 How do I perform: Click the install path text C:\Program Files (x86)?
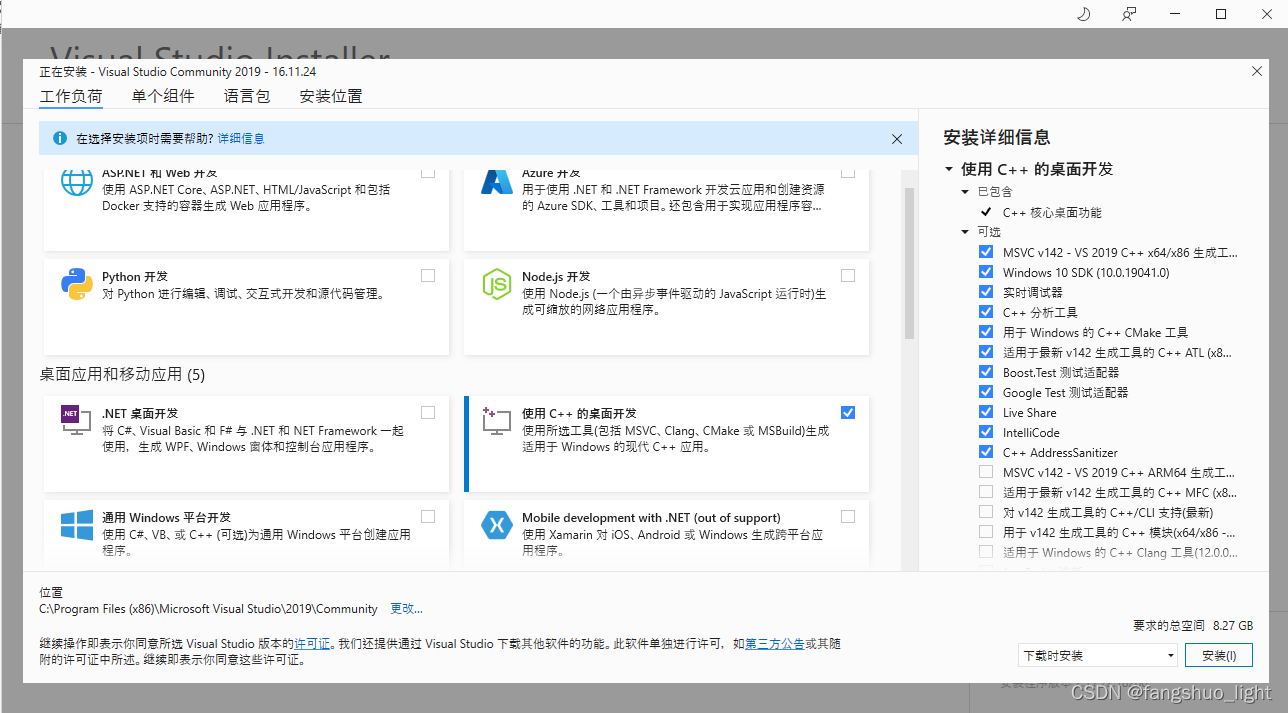click(208, 608)
